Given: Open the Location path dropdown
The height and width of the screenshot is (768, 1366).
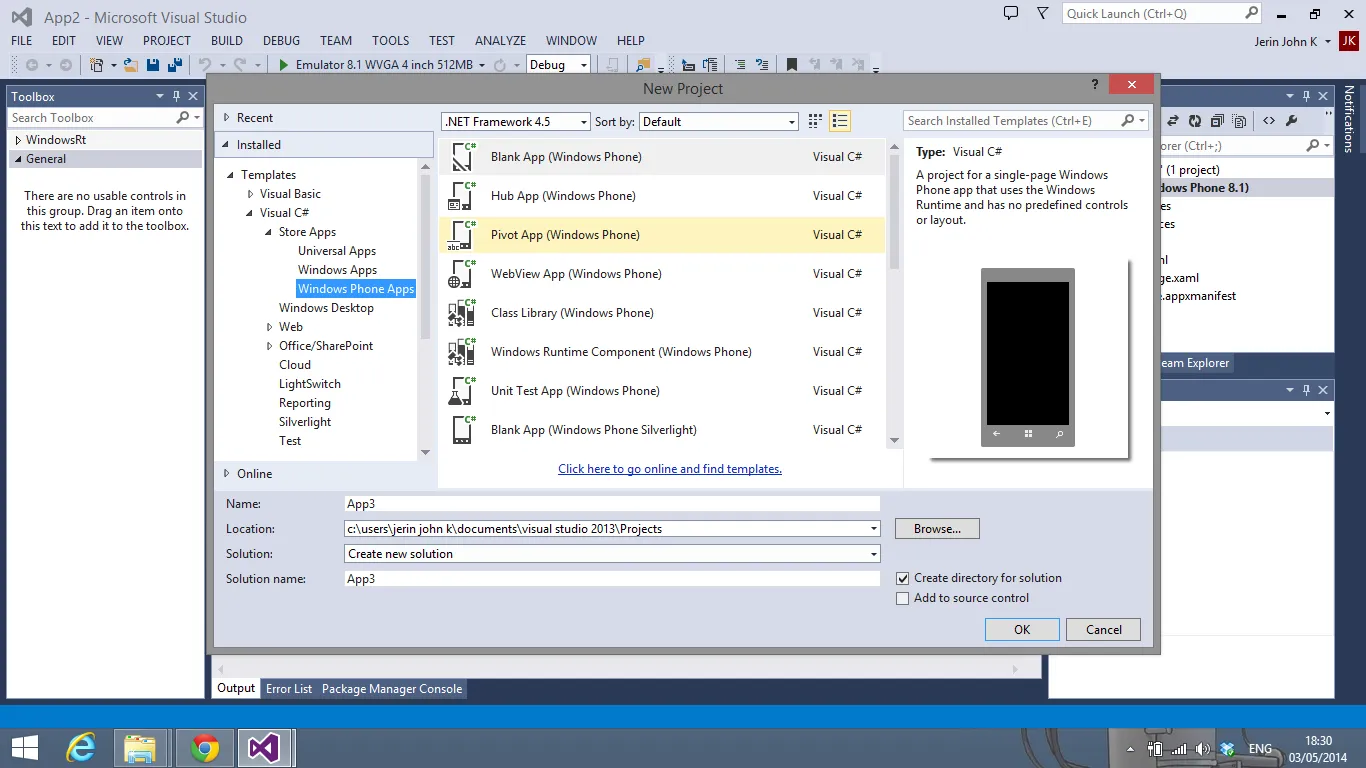Looking at the screenshot, I should coord(874,529).
